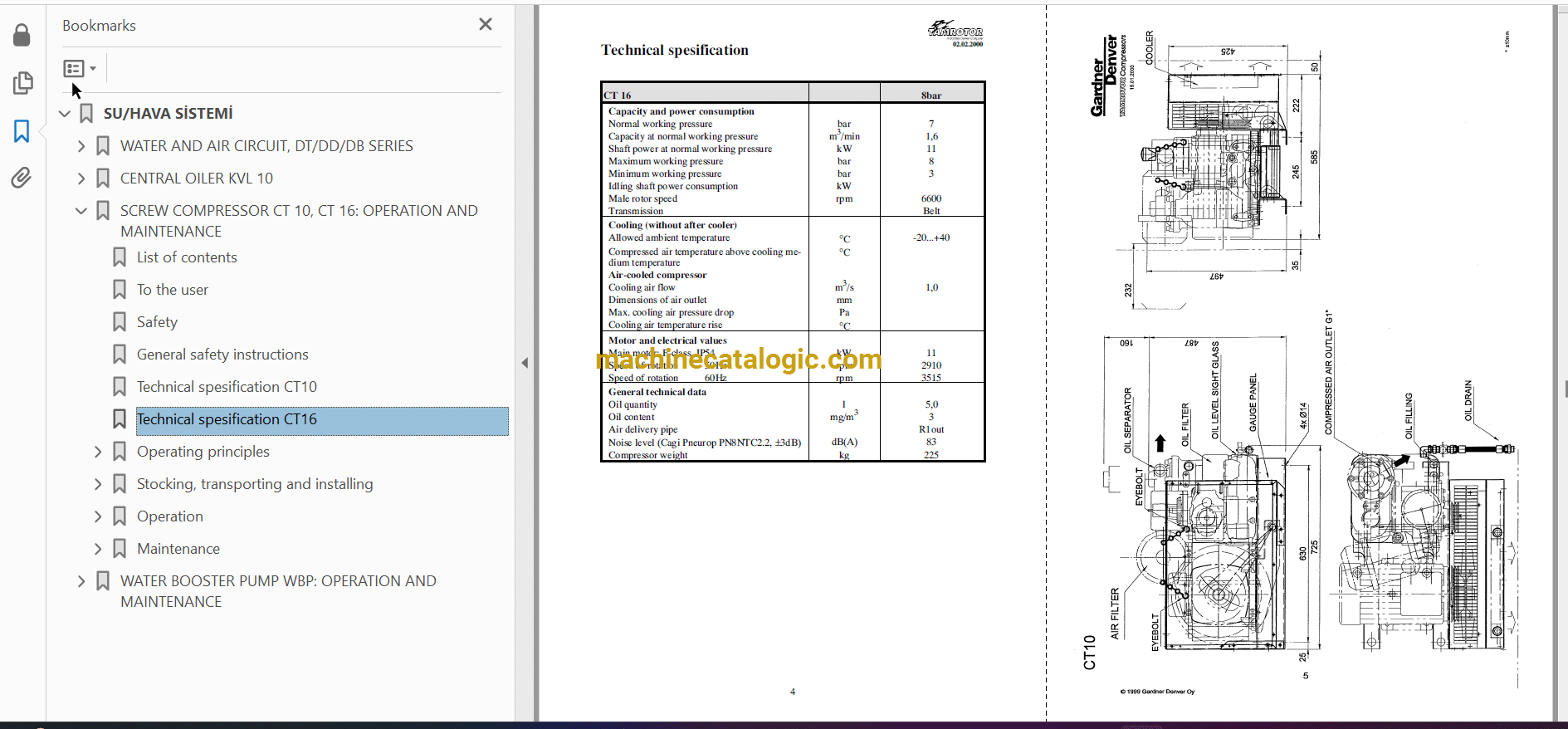The image size is (1568, 729).
Task: Open the Safety bookmark
Action: [x=157, y=322]
